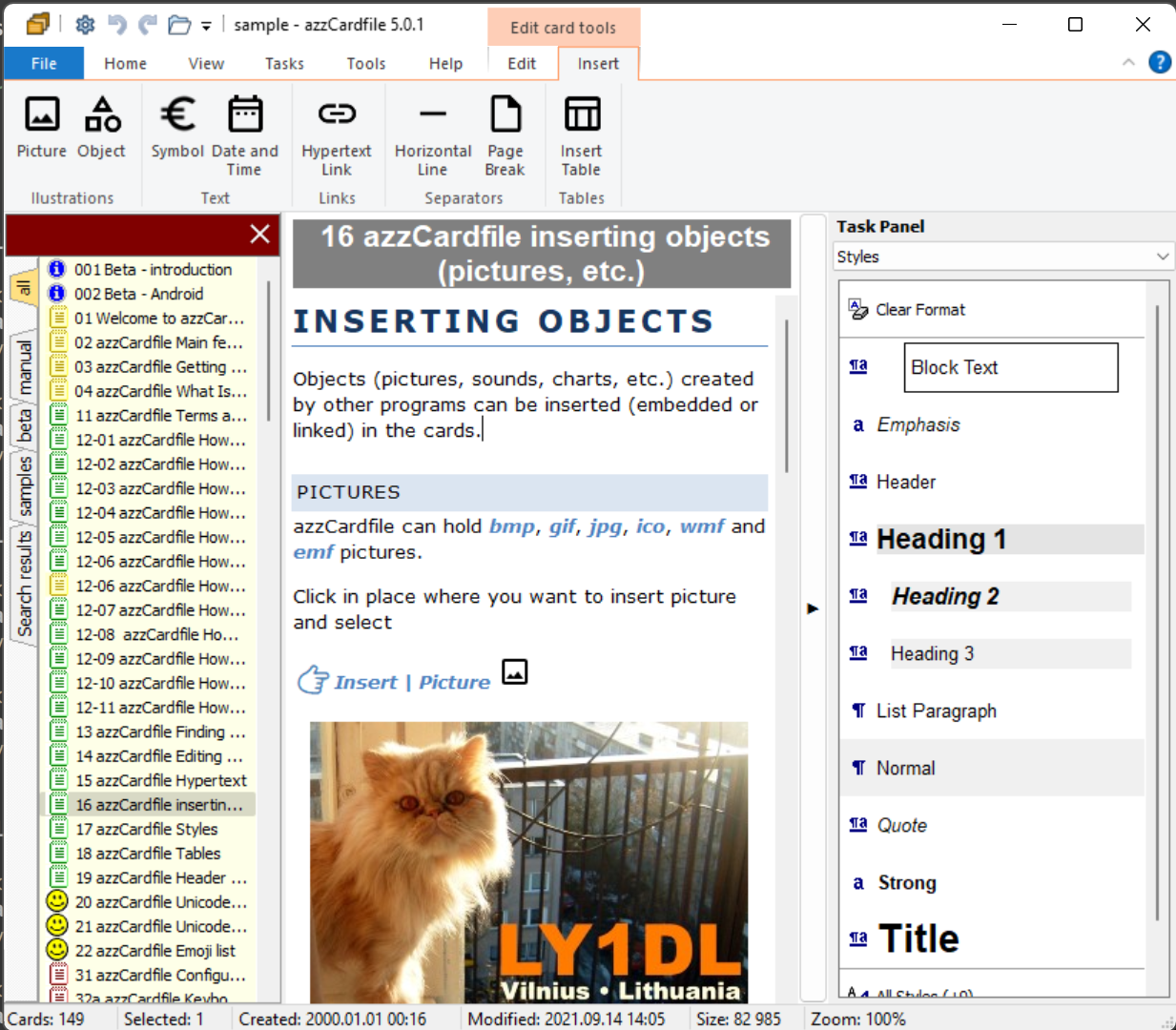Open the File menu
This screenshot has height=1030, width=1176.
(44, 63)
